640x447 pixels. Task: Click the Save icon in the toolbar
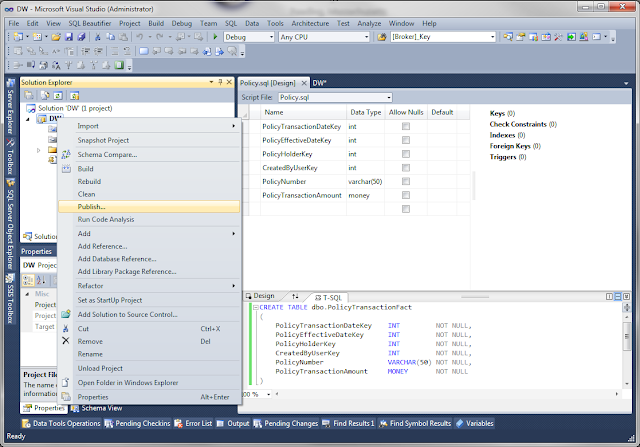pyautogui.click(x=69, y=37)
